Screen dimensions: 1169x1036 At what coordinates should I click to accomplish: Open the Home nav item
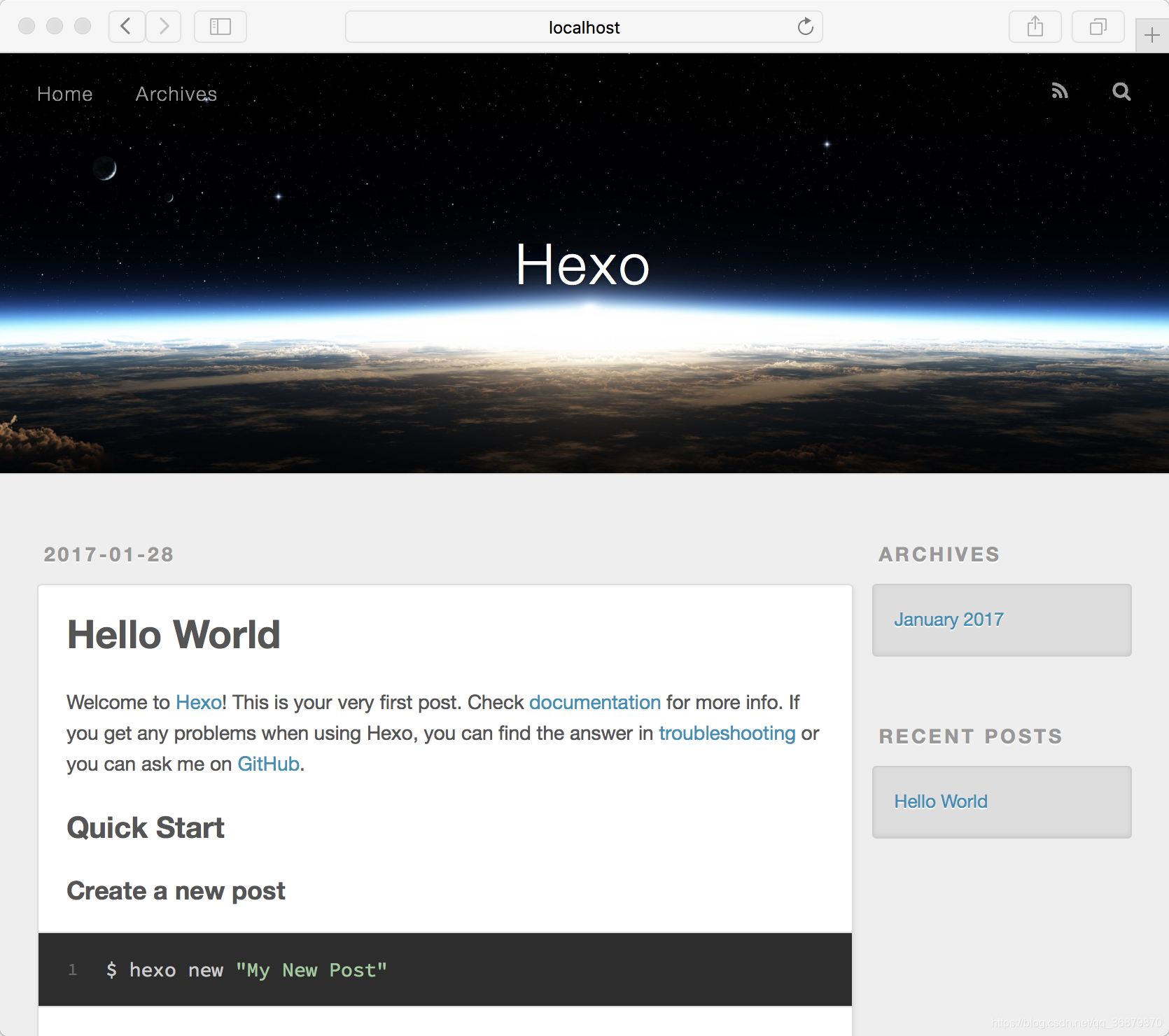coord(65,94)
